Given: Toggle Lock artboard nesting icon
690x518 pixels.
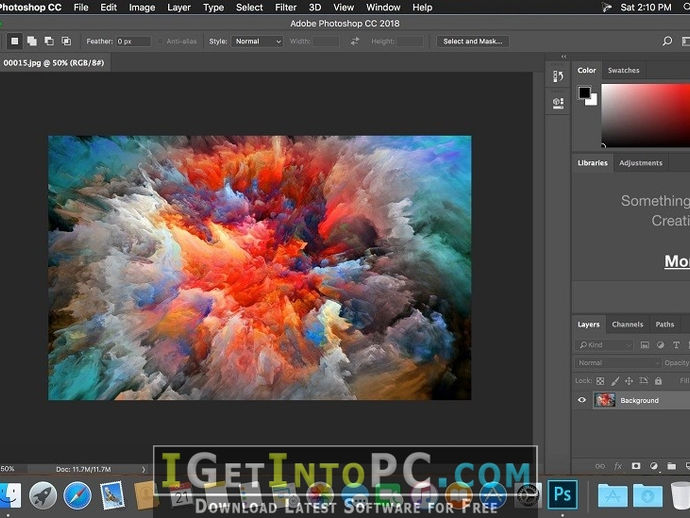Looking at the screenshot, I should 643,381.
